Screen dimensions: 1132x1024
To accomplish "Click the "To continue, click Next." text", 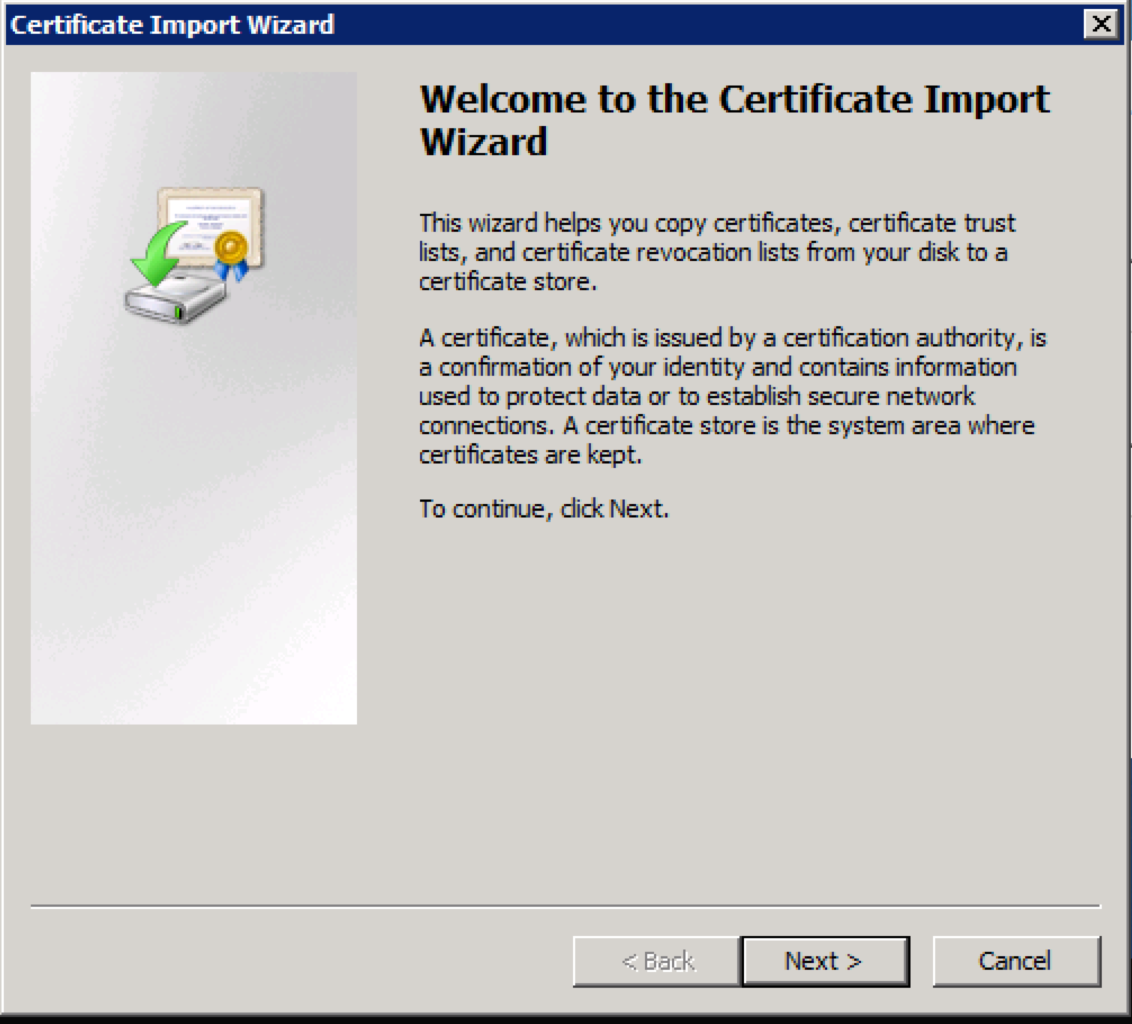I will pos(543,509).
